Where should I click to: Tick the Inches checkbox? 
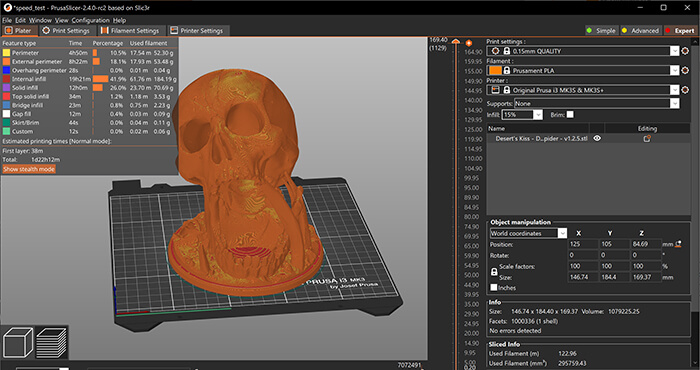[x=494, y=287]
